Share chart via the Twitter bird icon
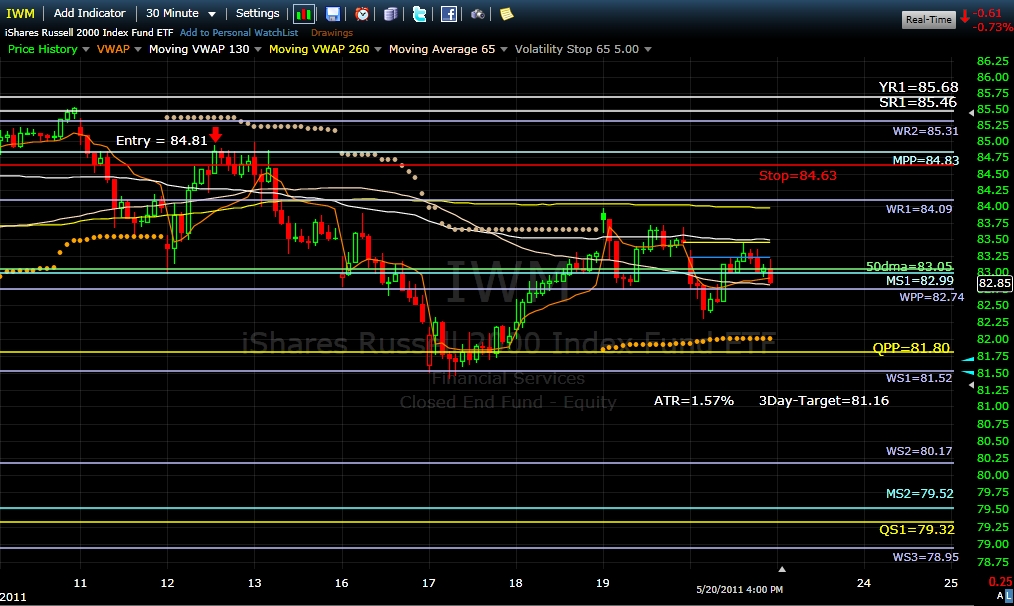Image resolution: width=1014 pixels, height=606 pixels. click(420, 14)
